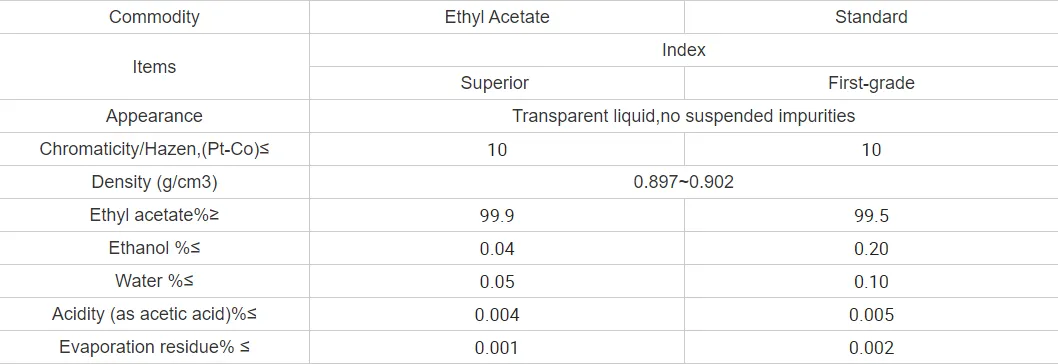
Task: Click the Ethanol row label
Action: pyautogui.click(x=155, y=249)
